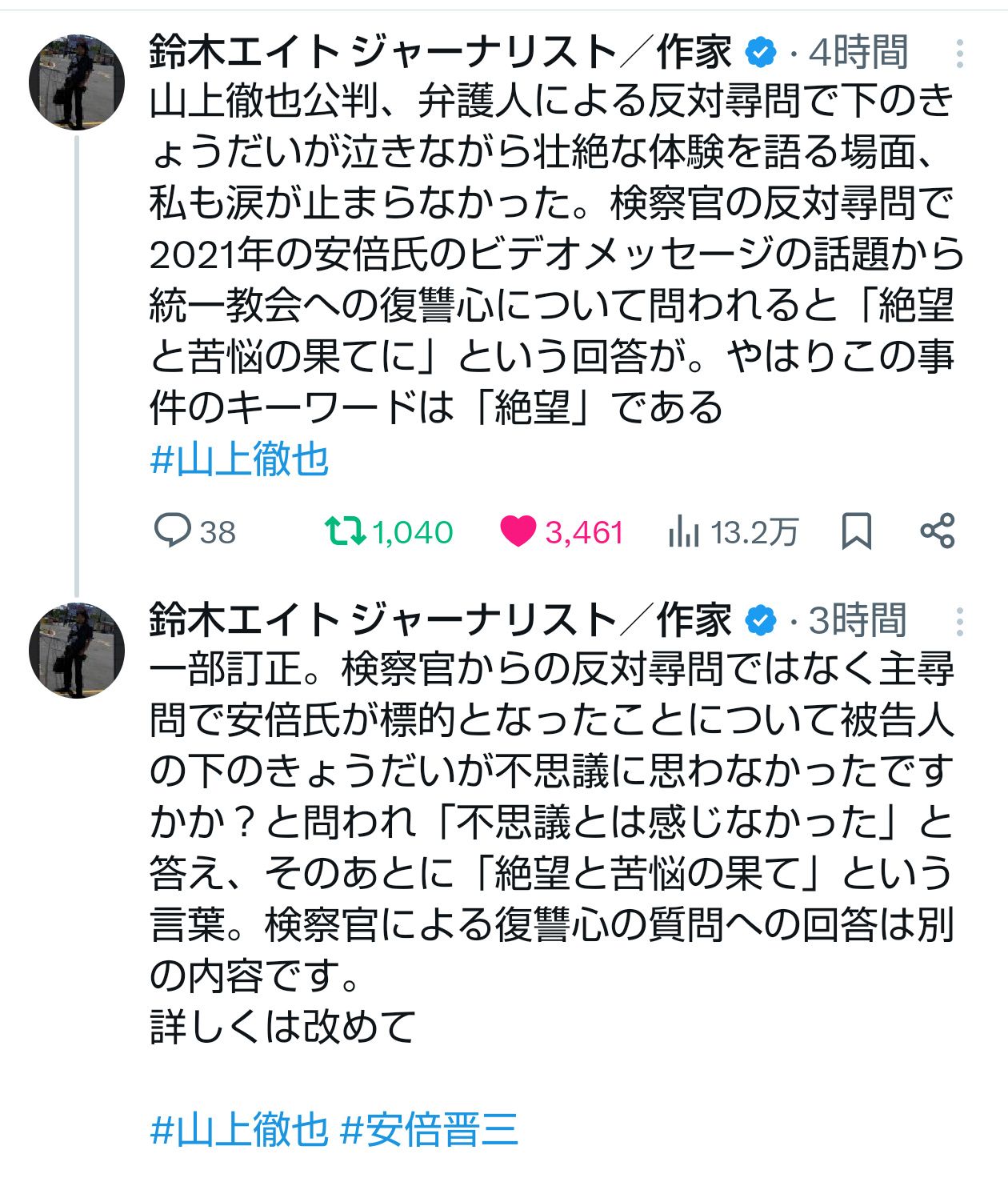Share the first tweet via share icon
1008x1178 pixels.
click(x=937, y=531)
